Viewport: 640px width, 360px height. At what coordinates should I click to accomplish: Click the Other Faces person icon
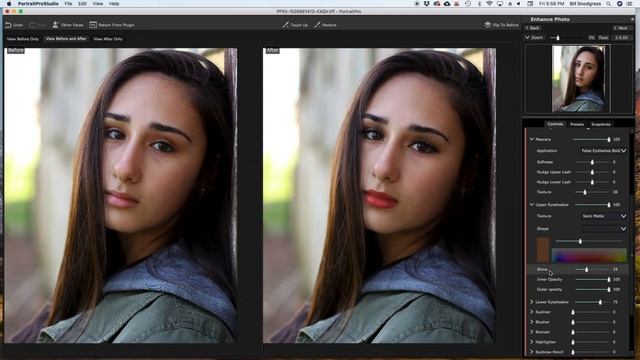56,25
